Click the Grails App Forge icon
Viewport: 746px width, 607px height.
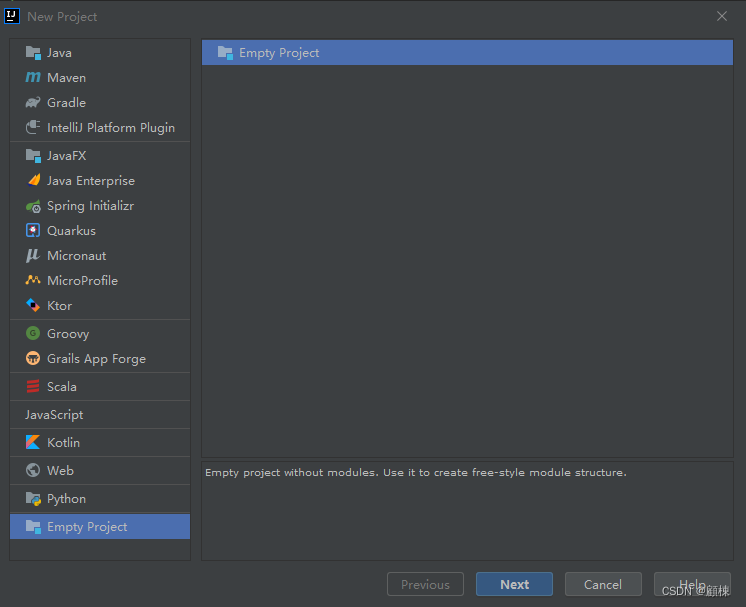point(33,359)
